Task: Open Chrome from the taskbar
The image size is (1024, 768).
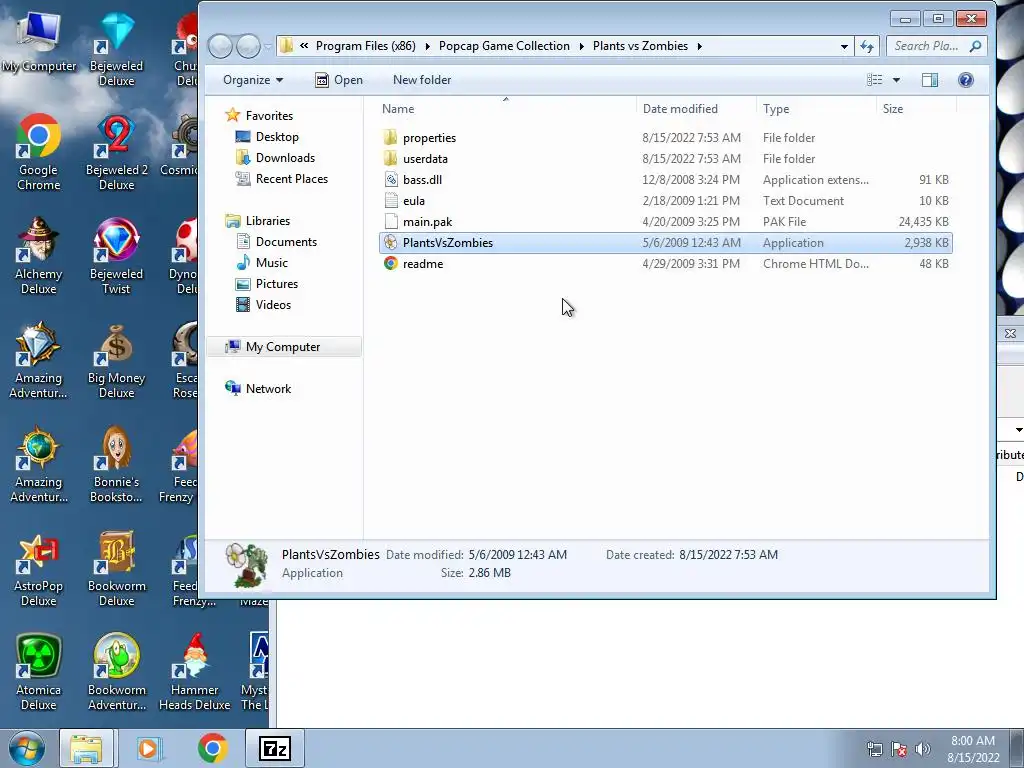Action: tap(212, 748)
